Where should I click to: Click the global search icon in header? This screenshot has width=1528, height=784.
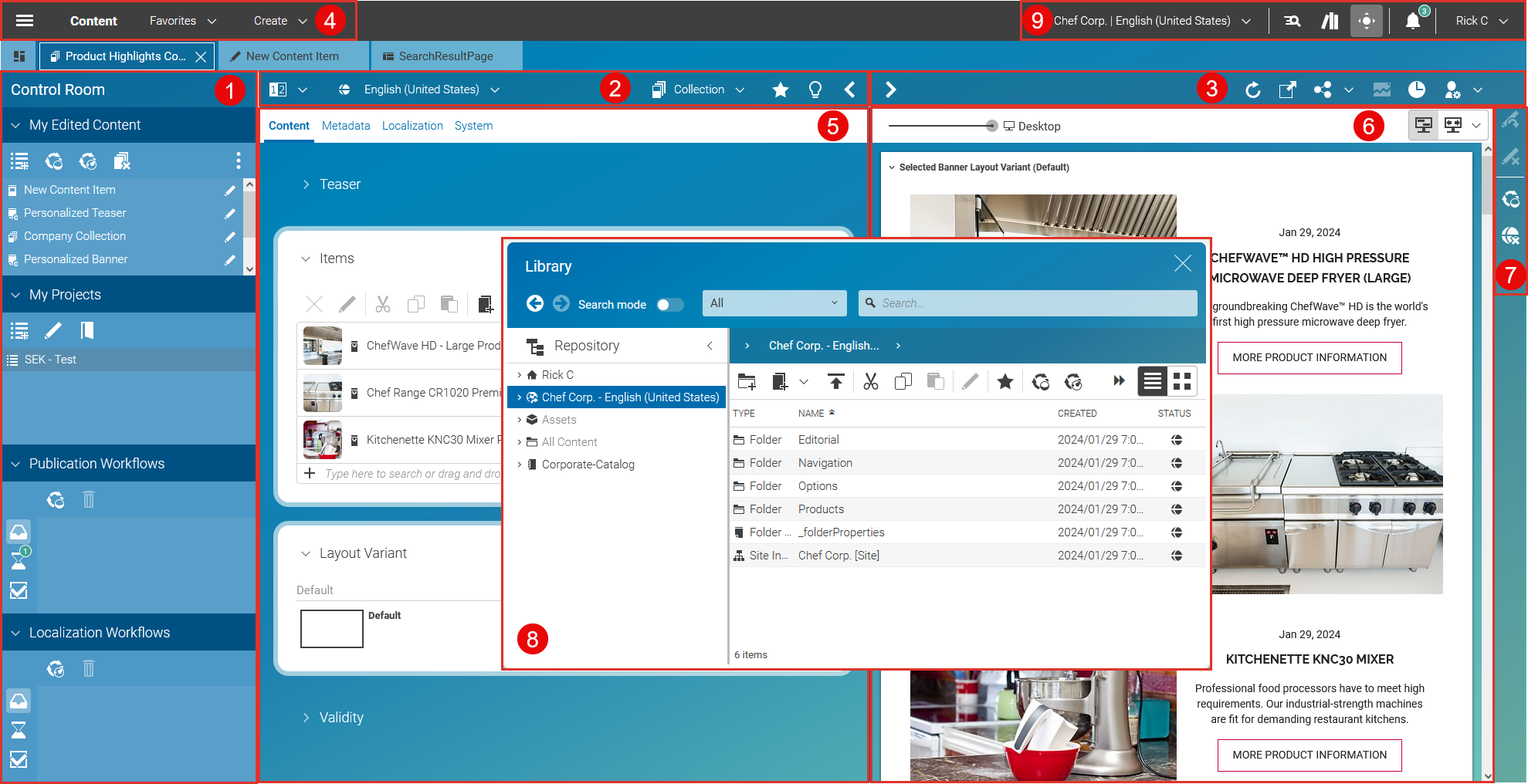pos(1292,21)
